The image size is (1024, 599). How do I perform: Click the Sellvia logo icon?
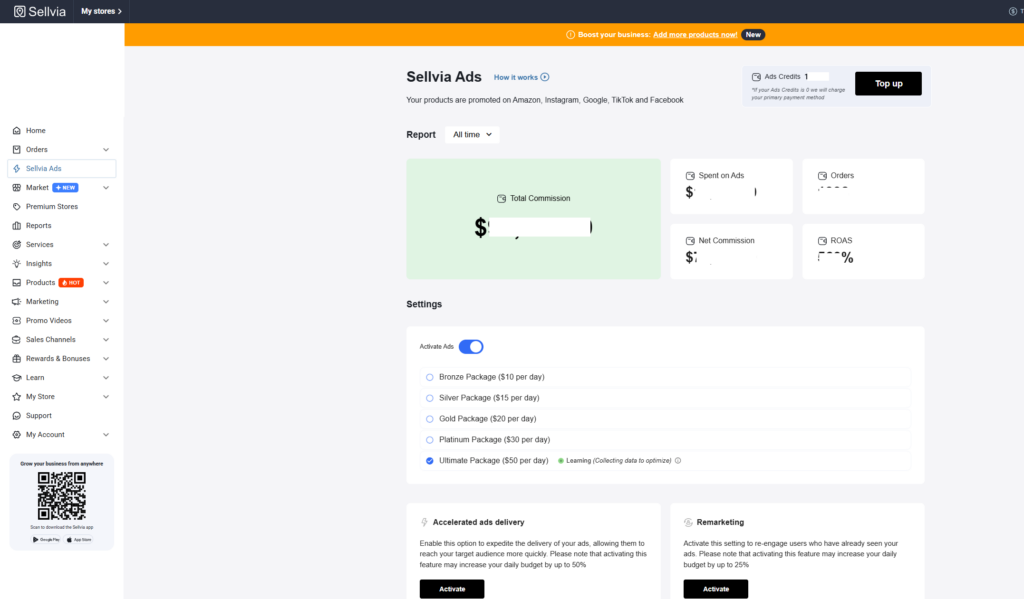[20, 11]
